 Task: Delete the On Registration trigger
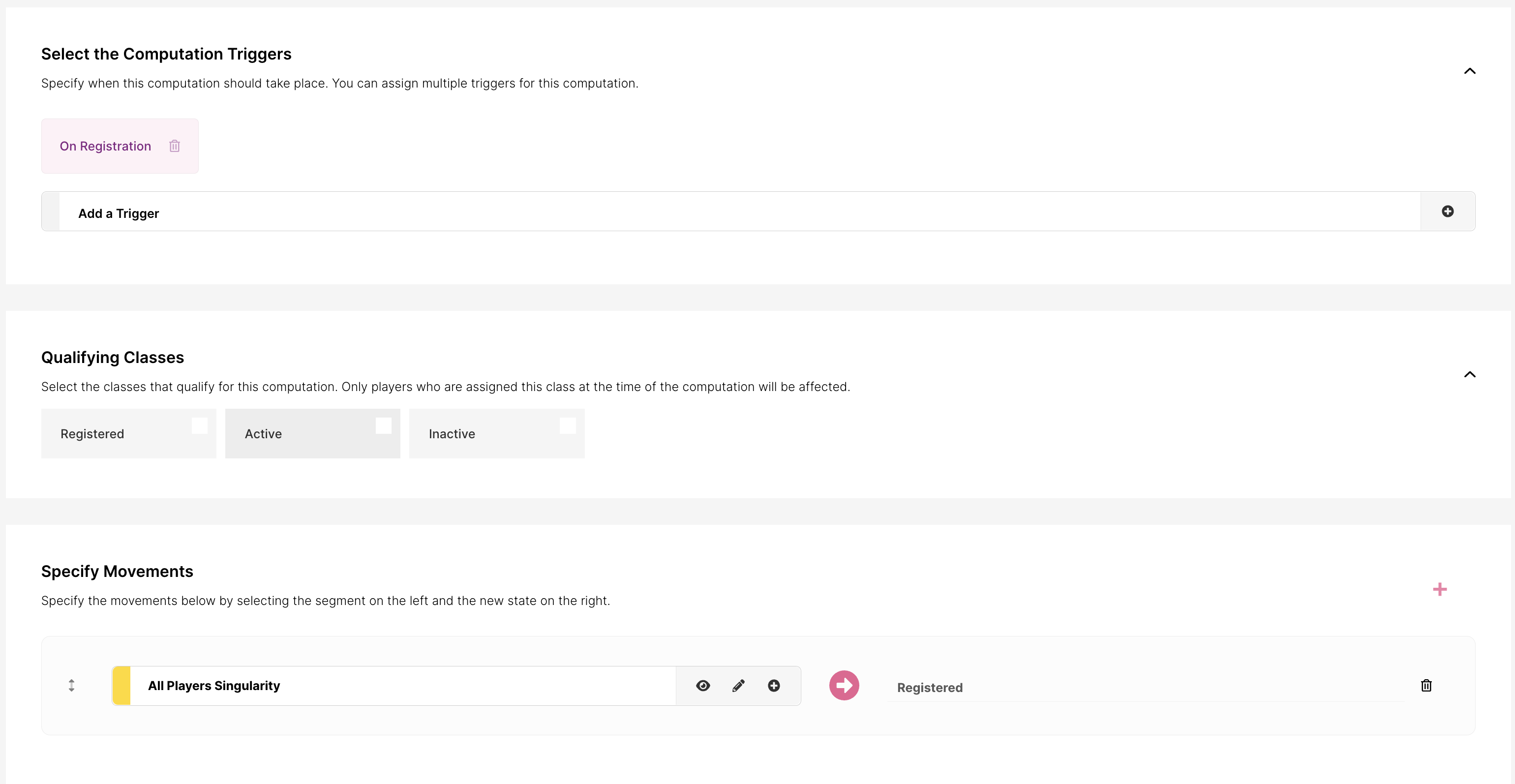click(174, 146)
